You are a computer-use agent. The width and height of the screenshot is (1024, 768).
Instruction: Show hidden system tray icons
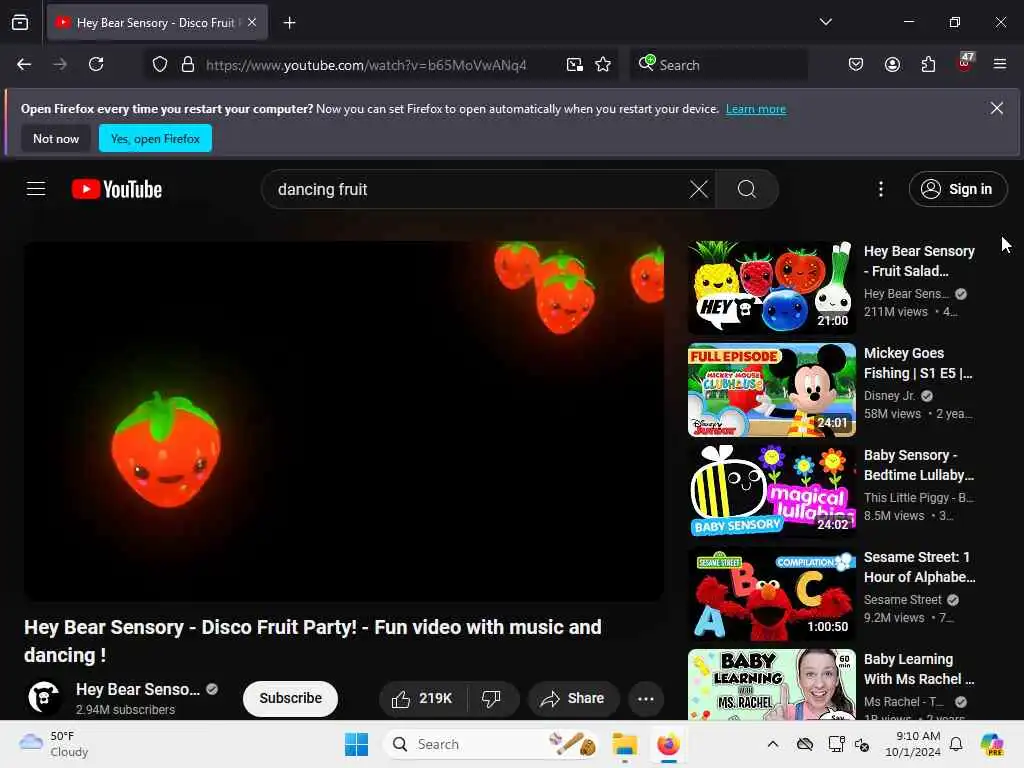[x=773, y=744]
